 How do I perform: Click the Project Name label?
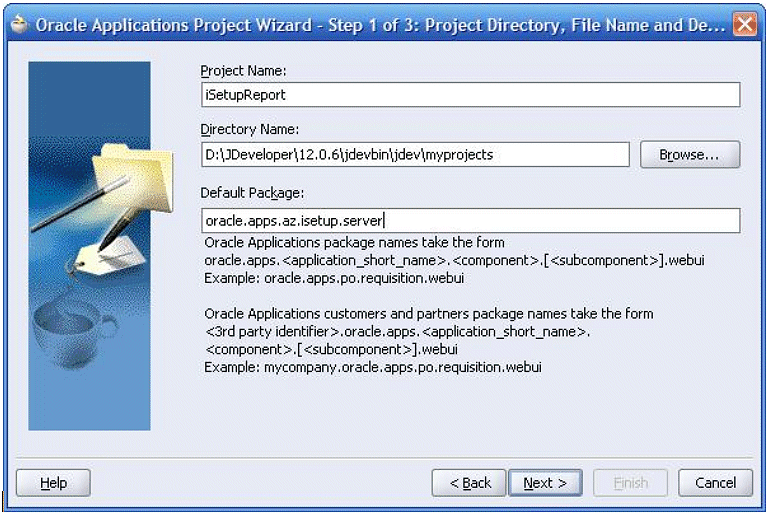click(243, 71)
